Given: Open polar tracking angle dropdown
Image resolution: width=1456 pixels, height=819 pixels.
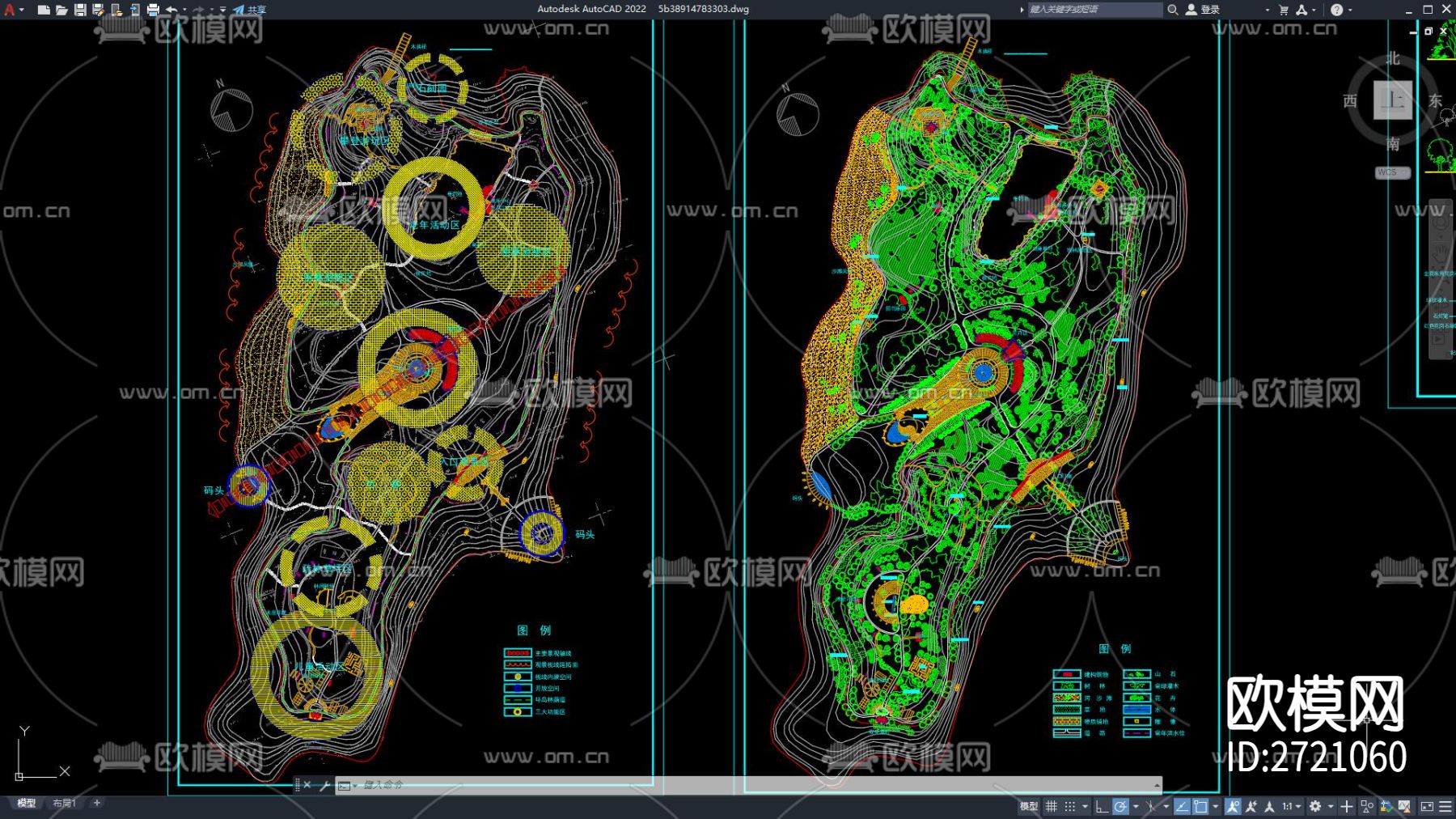Looking at the screenshot, I should coord(1135,807).
